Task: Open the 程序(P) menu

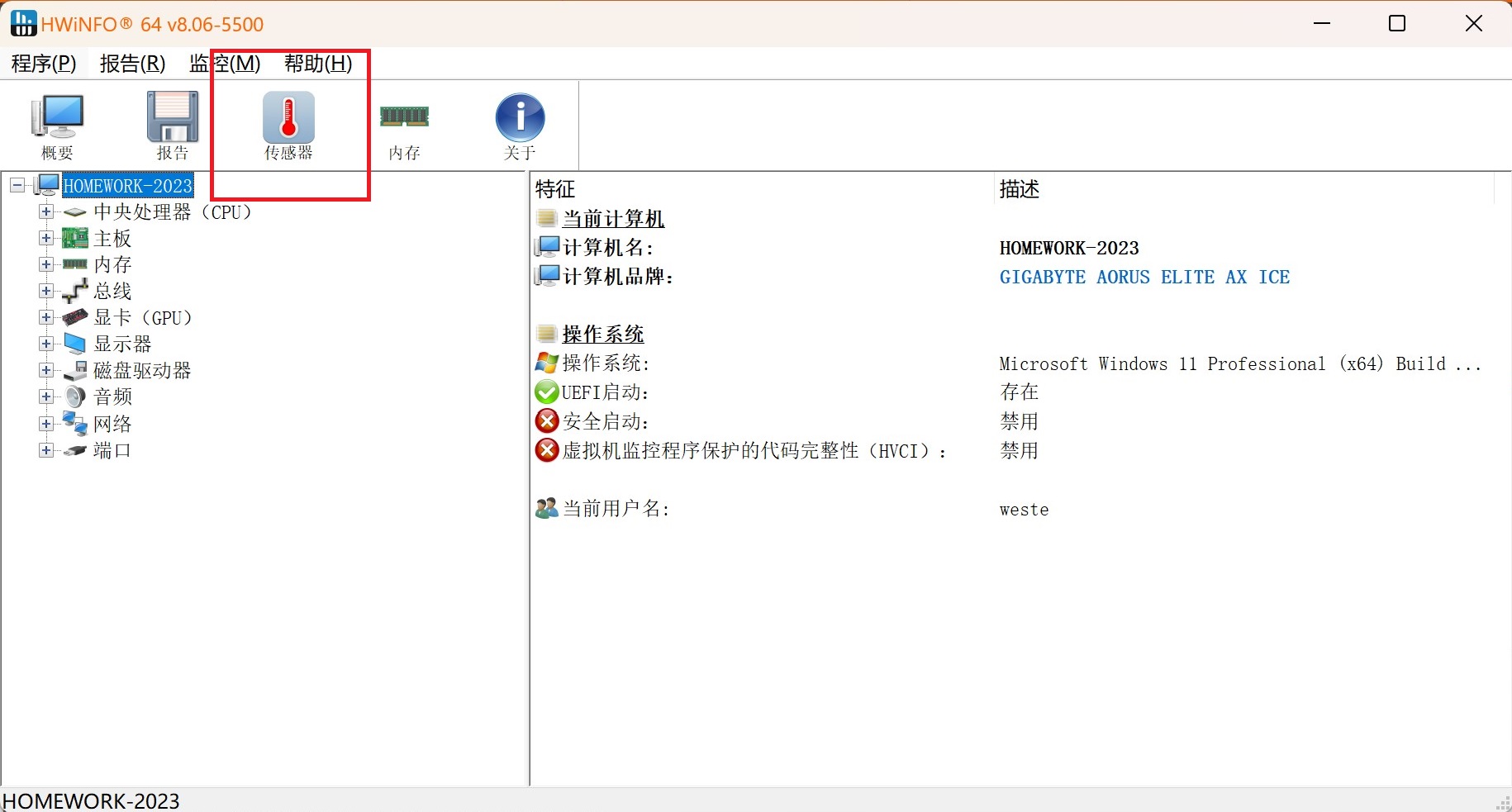Action: (44, 64)
